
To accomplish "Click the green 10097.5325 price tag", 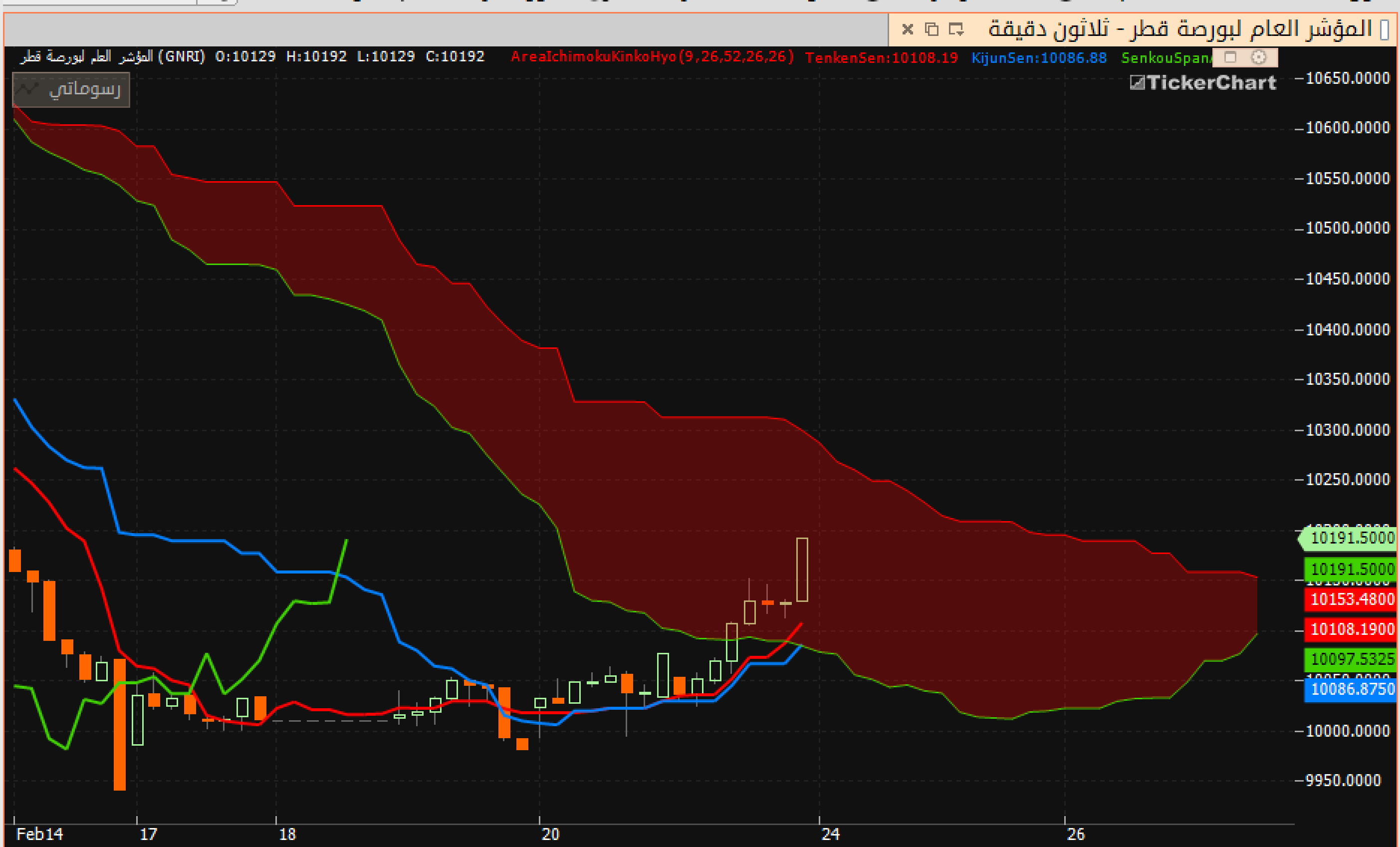I will 1351,659.
